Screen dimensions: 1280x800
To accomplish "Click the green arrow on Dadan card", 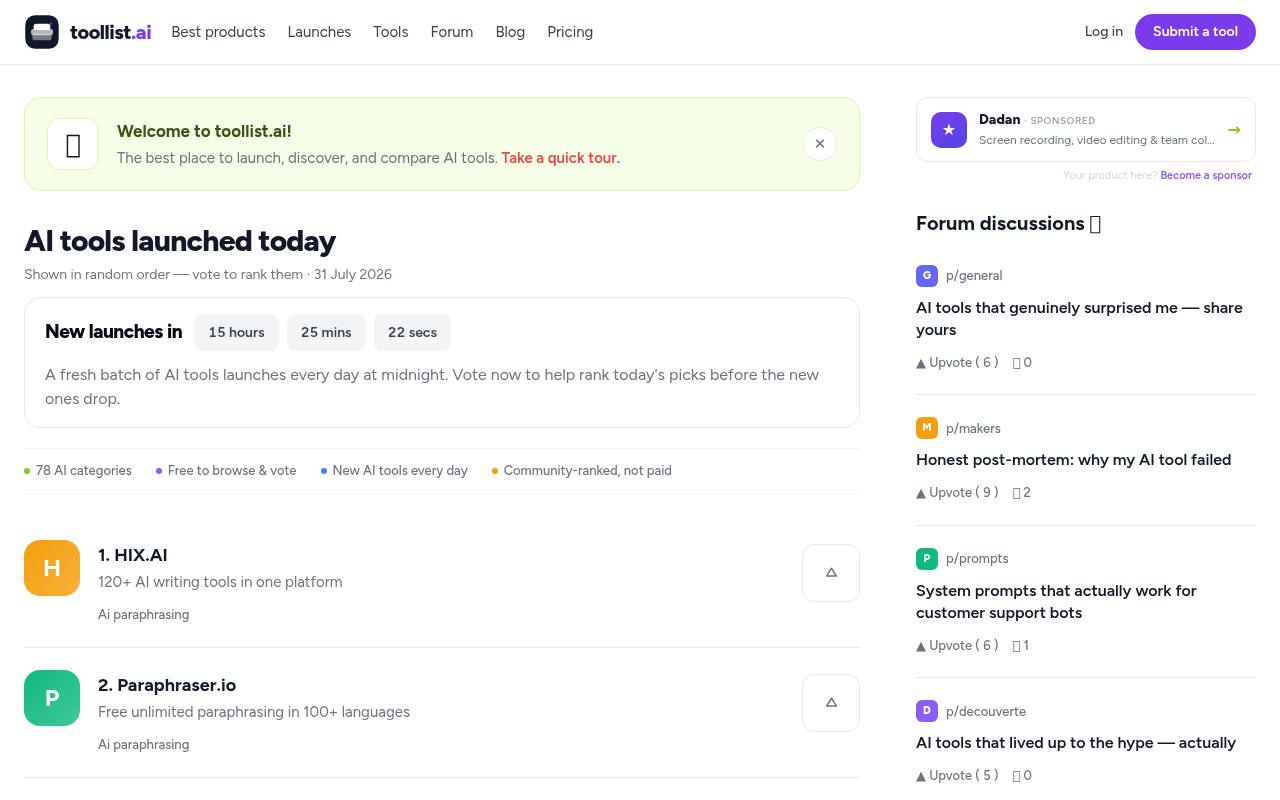I will (1234, 130).
